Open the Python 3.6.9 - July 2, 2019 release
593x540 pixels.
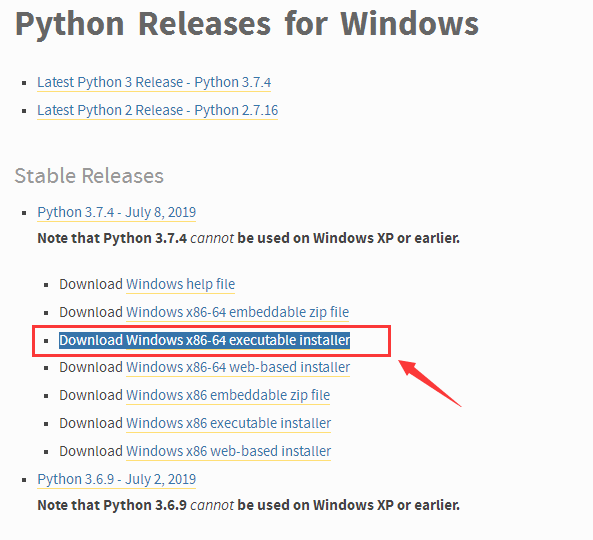click(x=116, y=479)
